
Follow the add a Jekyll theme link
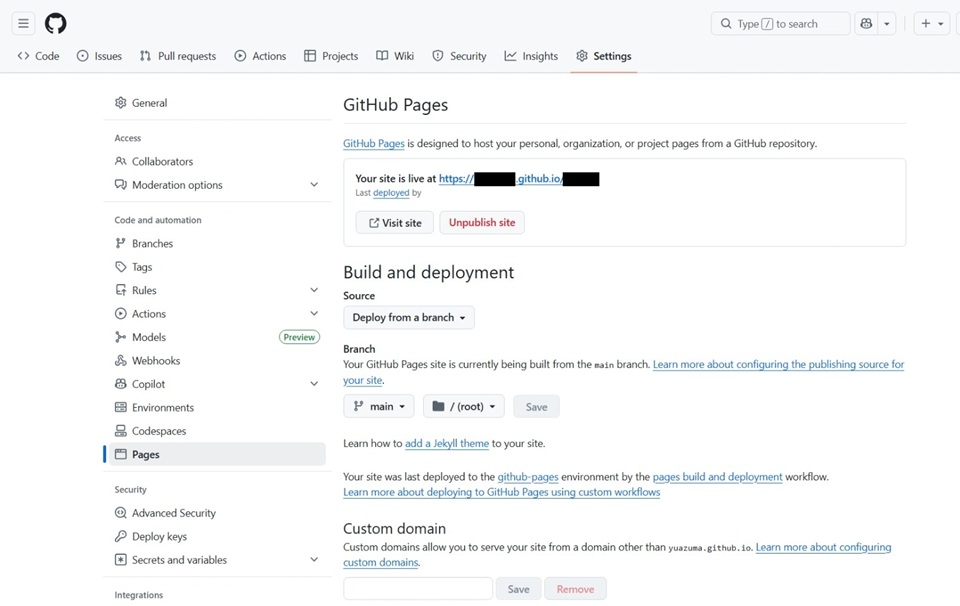(x=446, y=443)
